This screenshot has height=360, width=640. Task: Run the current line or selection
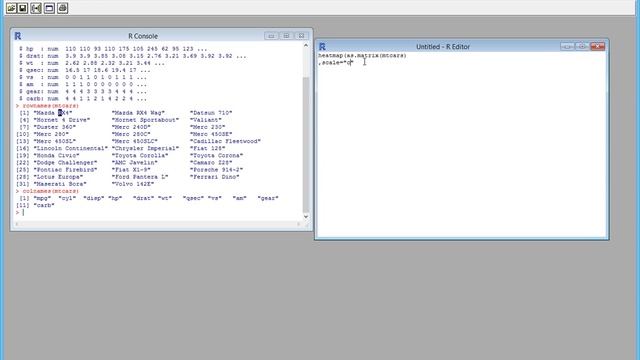point(36,8)
